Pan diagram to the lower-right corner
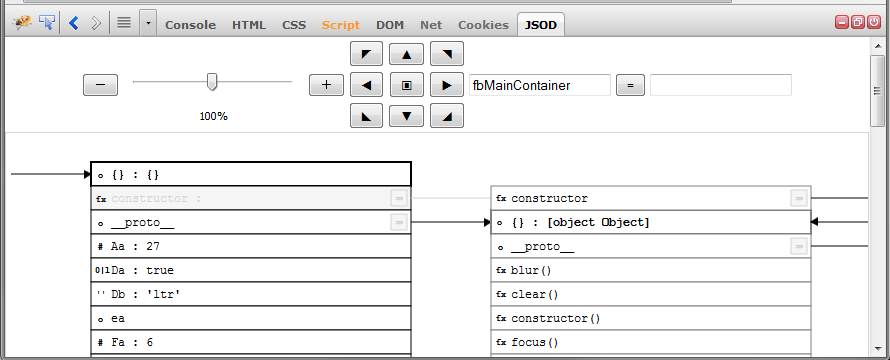The width and height of the screenshot is (890, 360). [447, 116]
